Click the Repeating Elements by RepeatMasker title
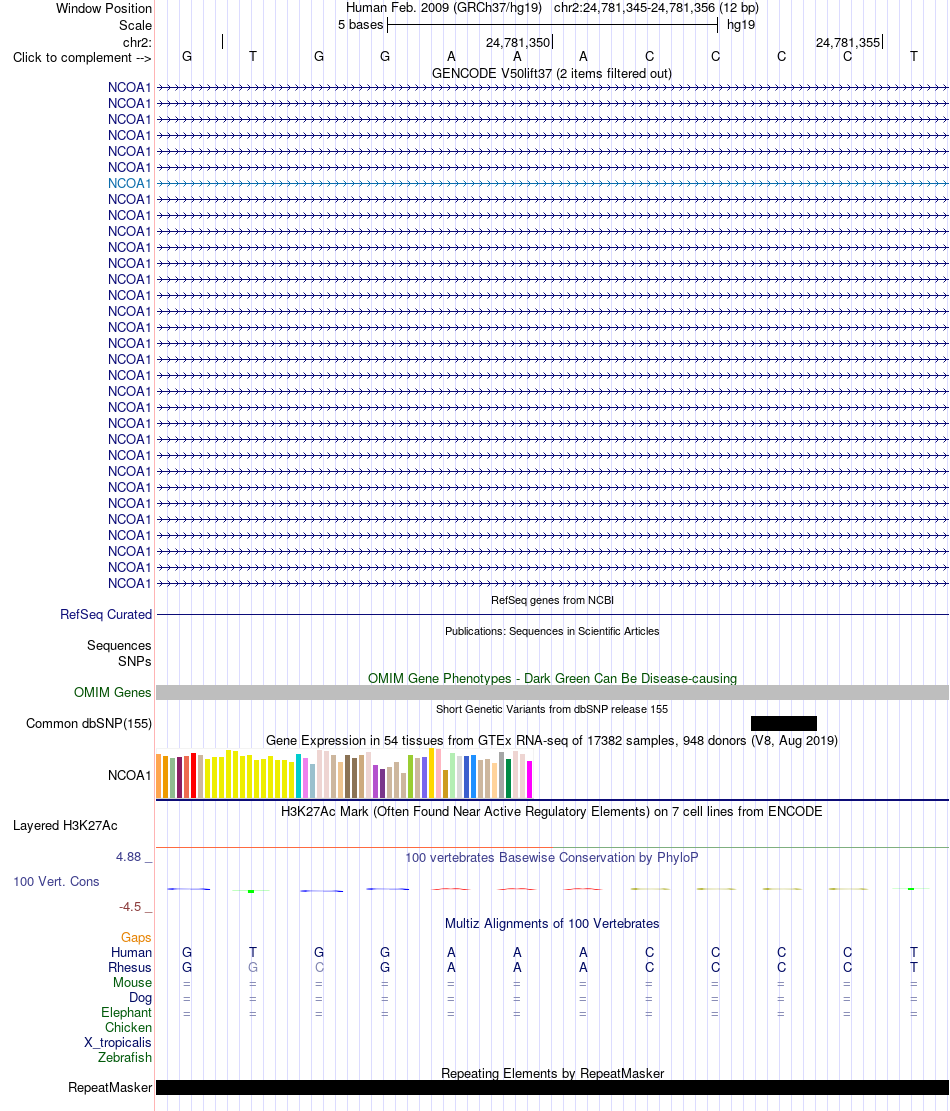 coord(553,1073)
